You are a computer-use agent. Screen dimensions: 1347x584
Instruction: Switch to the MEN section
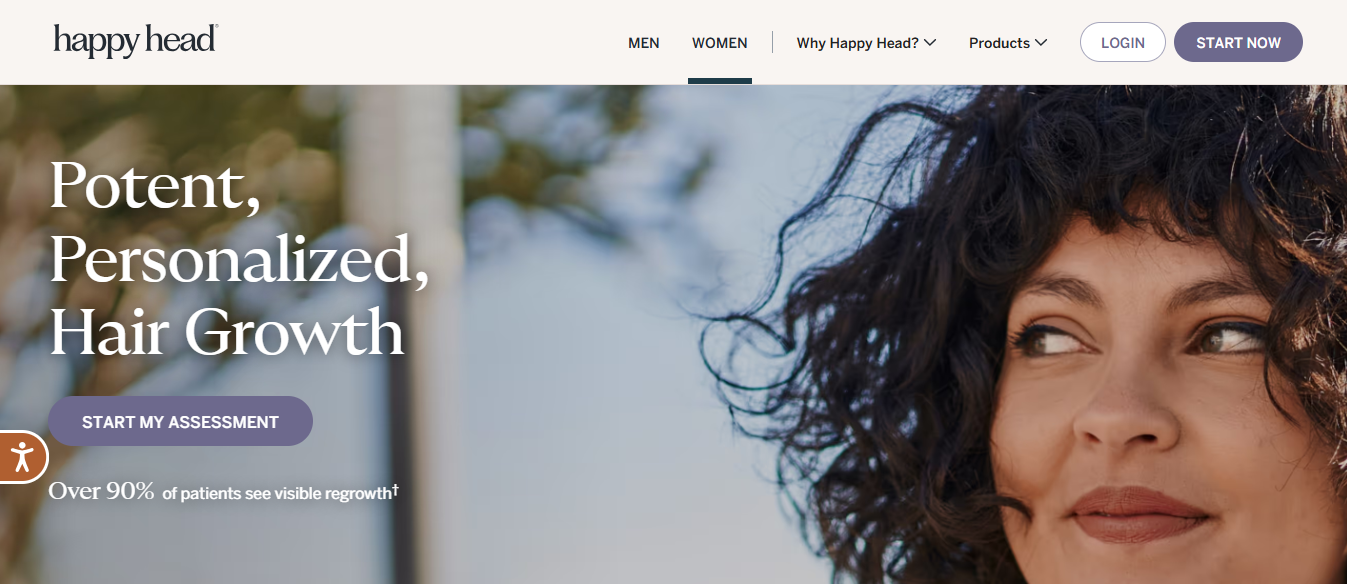pyautogui.click(x=644, y=43)
